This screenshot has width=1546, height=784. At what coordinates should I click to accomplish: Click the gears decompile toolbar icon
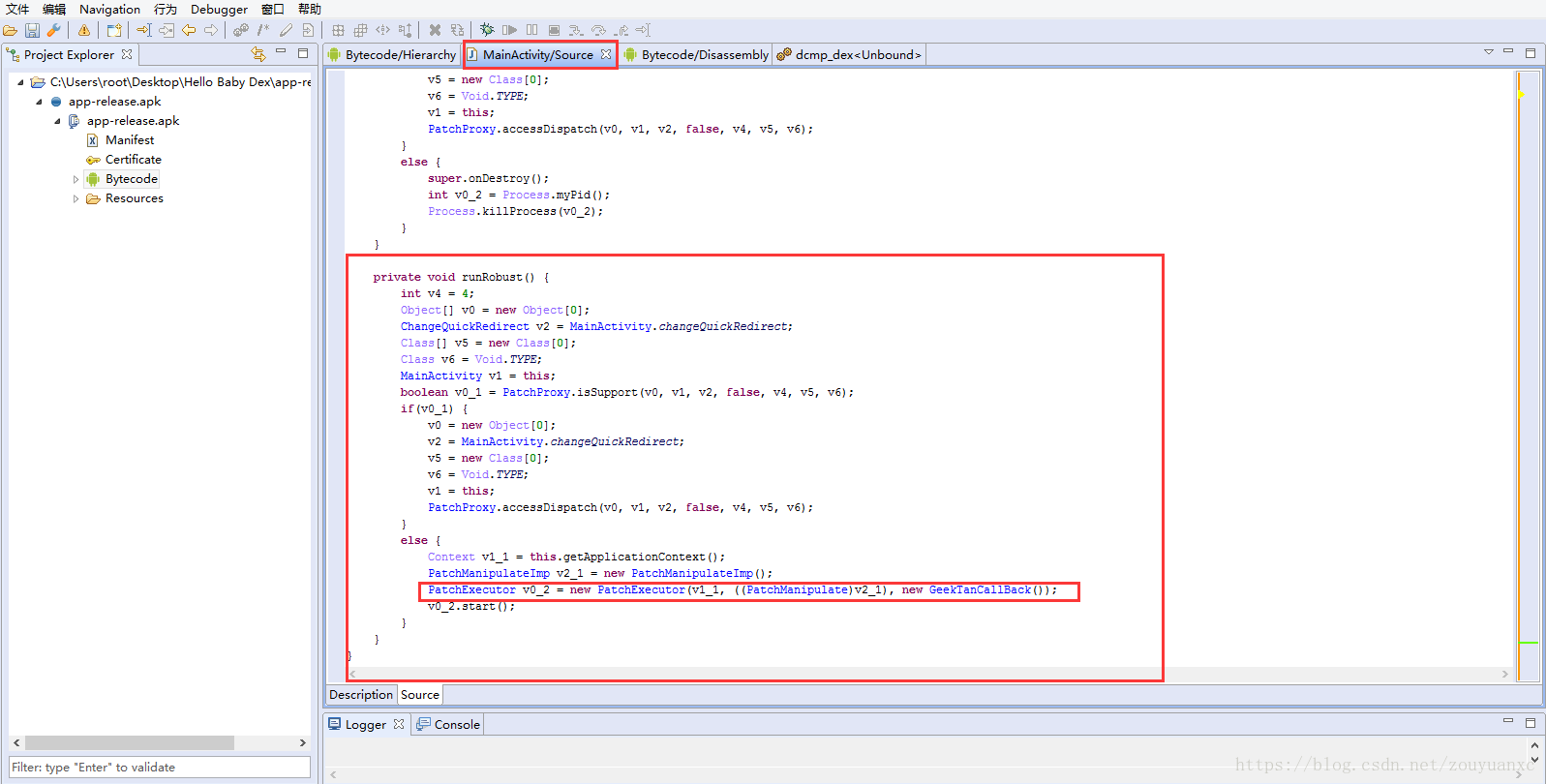pos(241,30)
